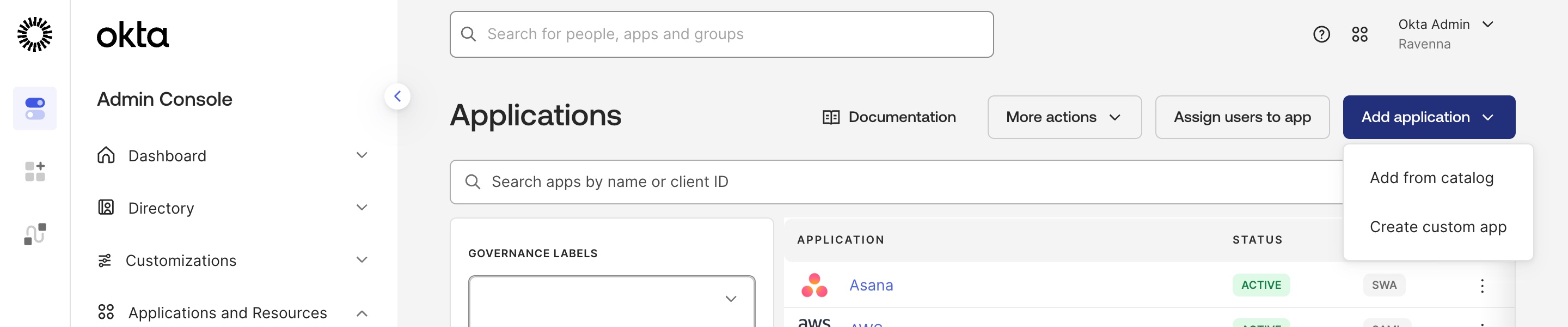Open the Governance Labels dropdown
This screenshot has height=327, width=1568.
(612, 301)
